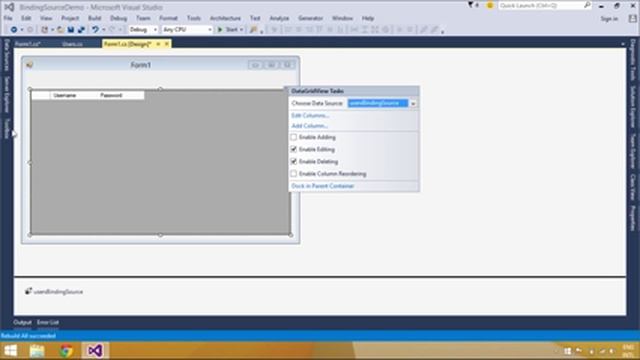The height and width of the screenshot is (360, 640).
Task: Click the Edit Columns... link
Action: click(310, 116)
